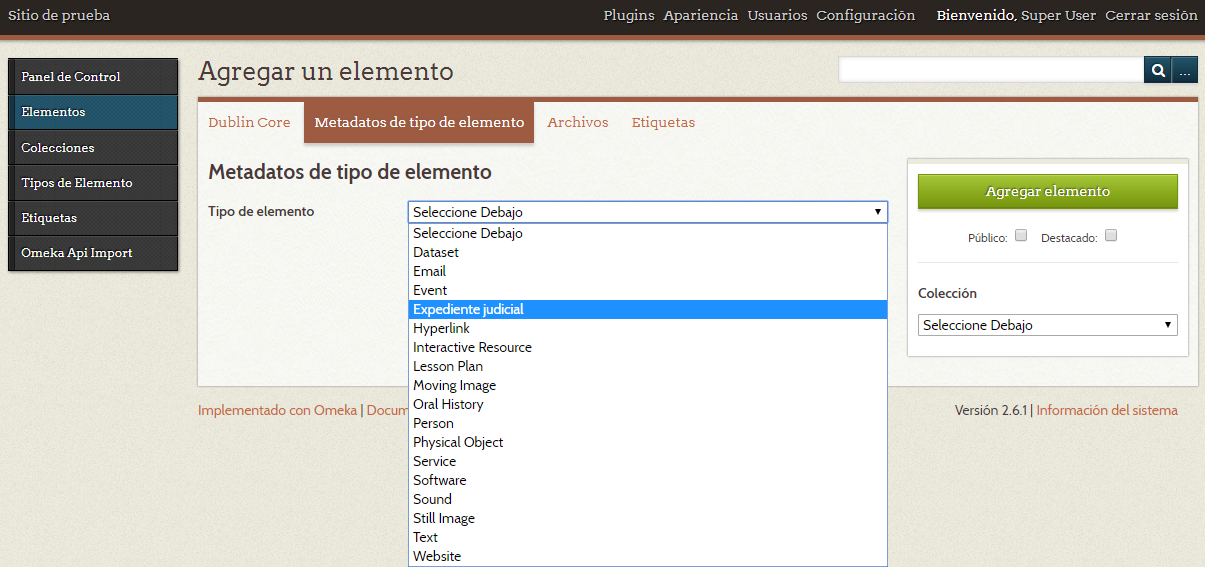Open Plugins in the top navigation
The height and width of the screenshot is (567, 1205).
629,16
